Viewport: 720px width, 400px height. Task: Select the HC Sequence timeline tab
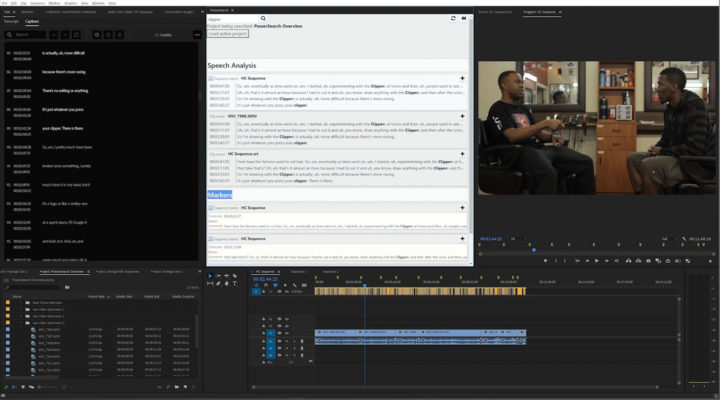264,271
